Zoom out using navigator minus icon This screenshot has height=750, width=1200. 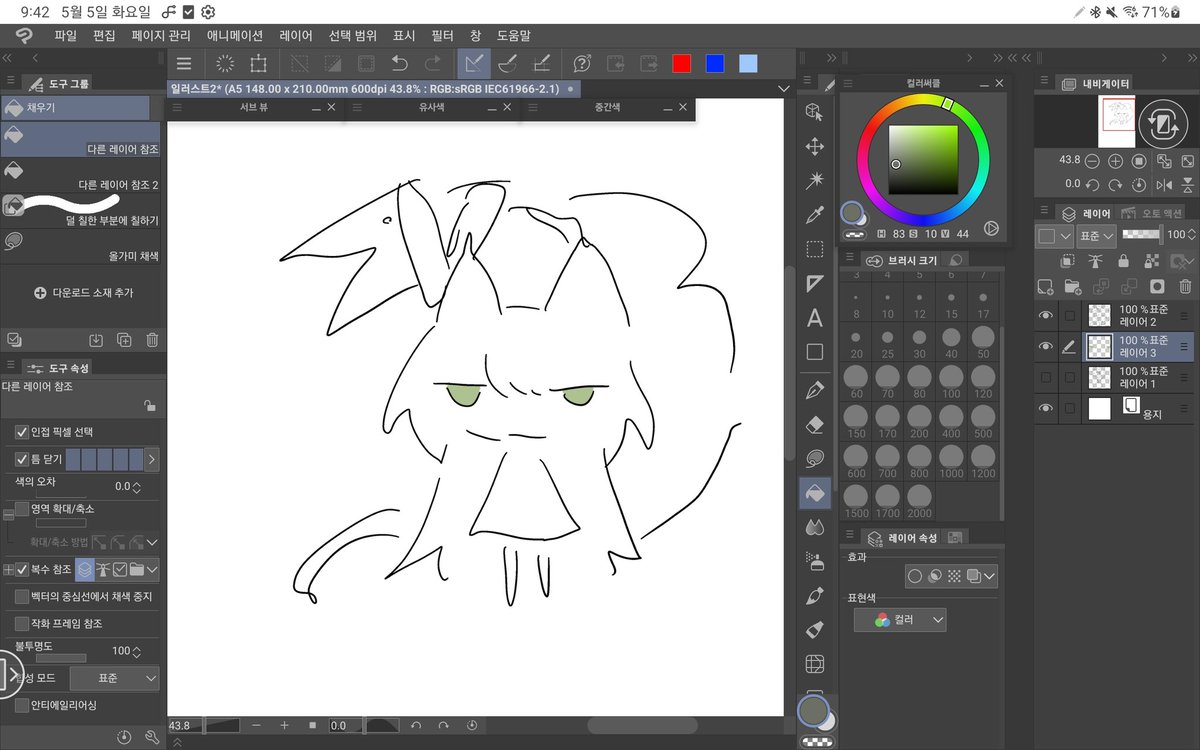point(1092,161)
